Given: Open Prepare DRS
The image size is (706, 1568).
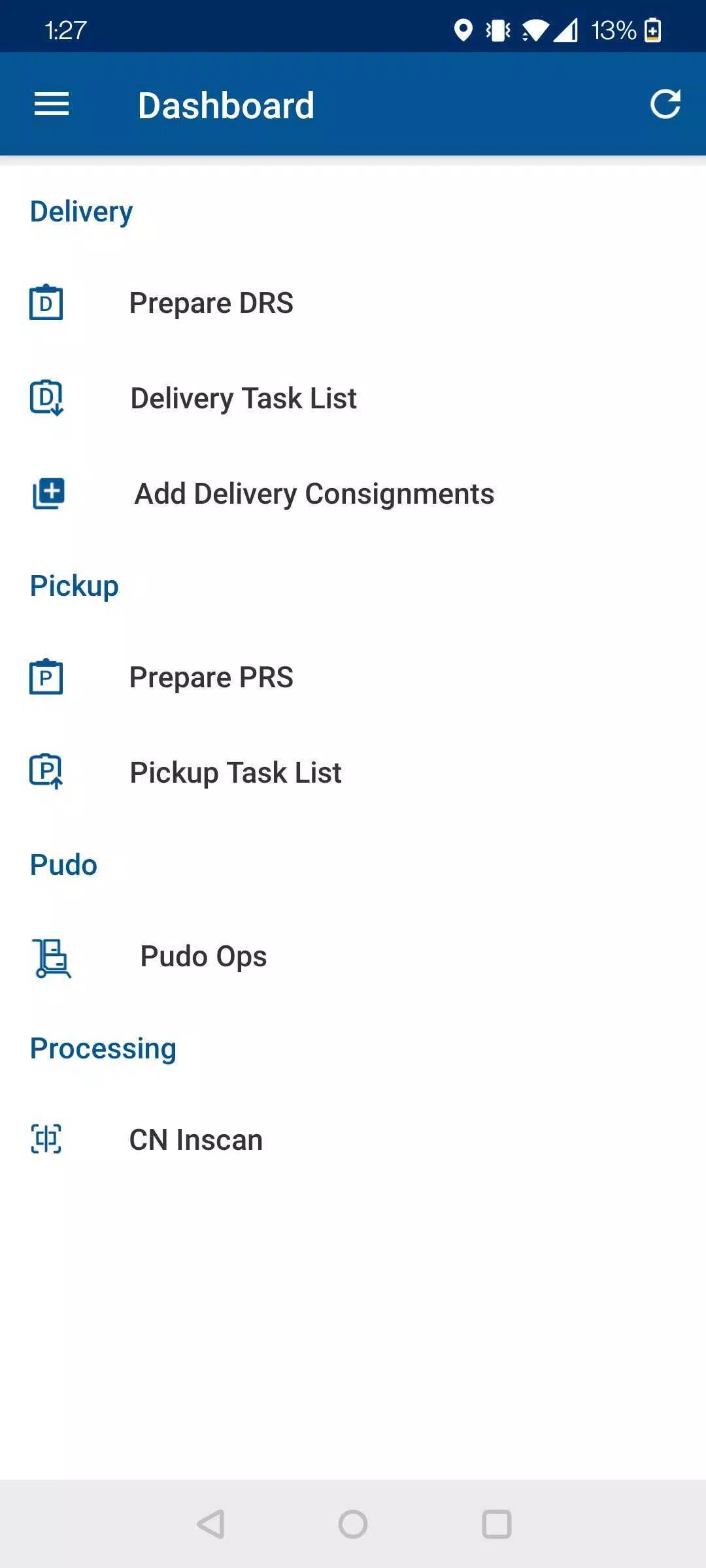Looking at the screenshot, I should pos(211,303).
